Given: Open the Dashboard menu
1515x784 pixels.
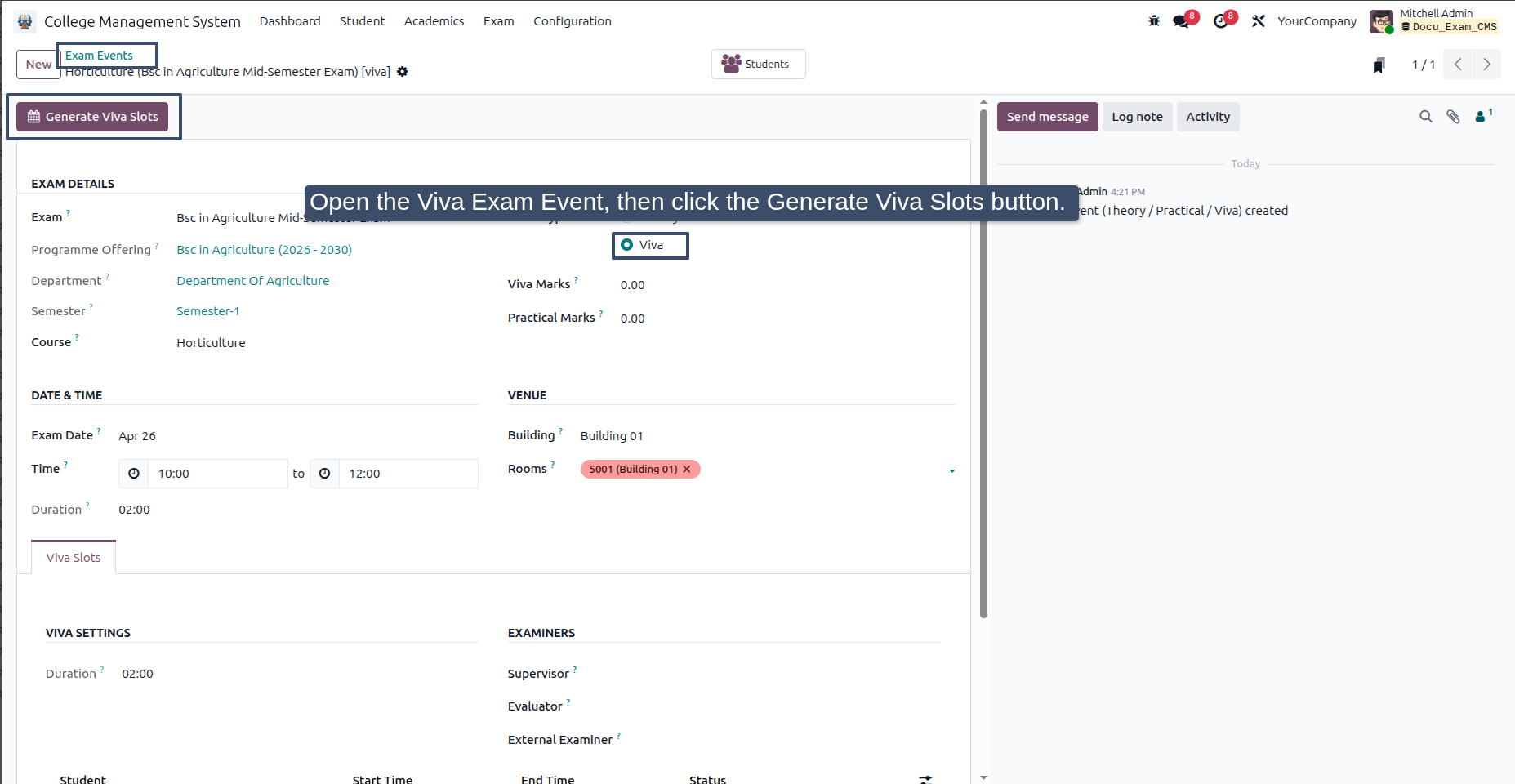Looking at the screenshot, I should pos(290,21).
